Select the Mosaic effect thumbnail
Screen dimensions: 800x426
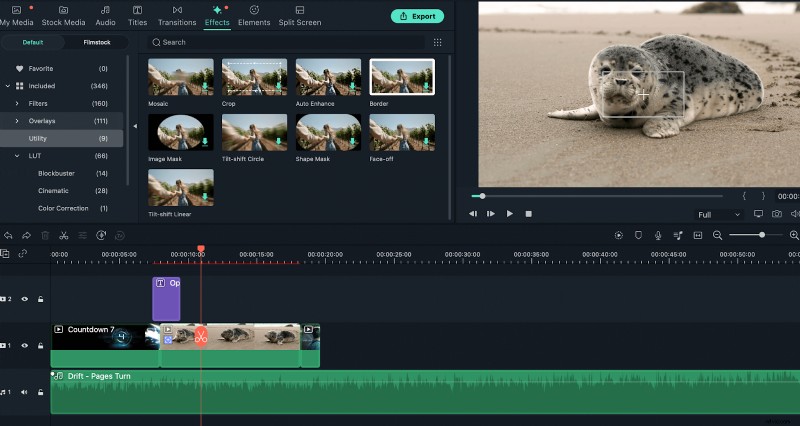click(x=181, y=77)
